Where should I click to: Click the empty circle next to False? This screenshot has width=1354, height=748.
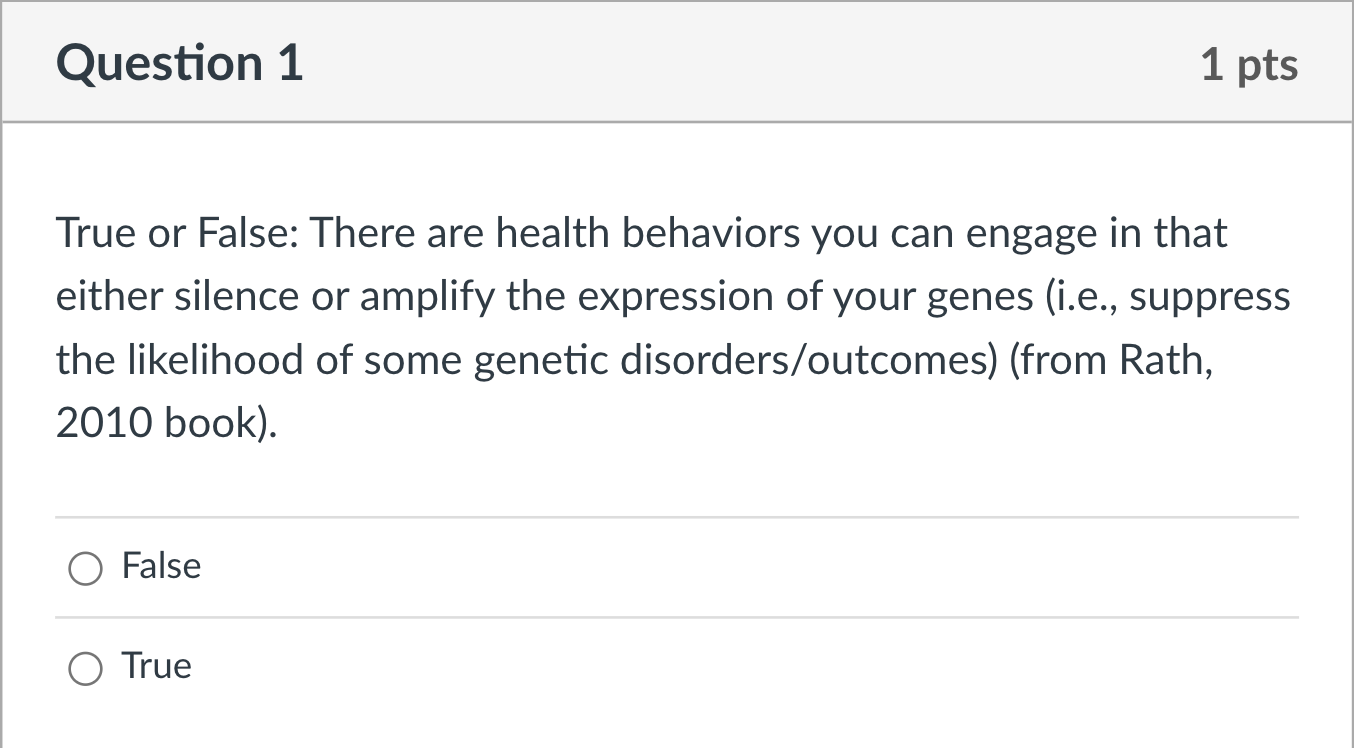click(x=86, y=568)
